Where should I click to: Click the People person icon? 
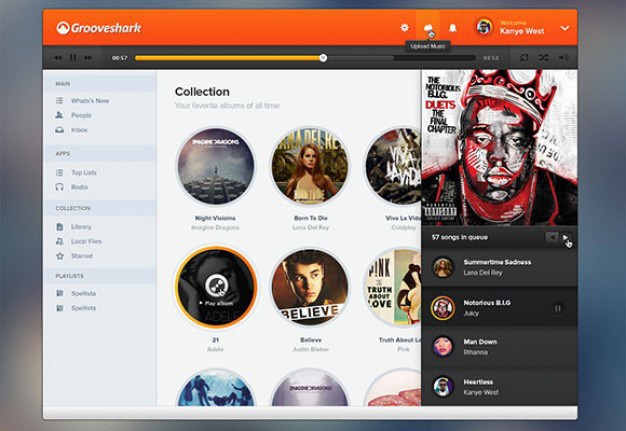(59, 115)
